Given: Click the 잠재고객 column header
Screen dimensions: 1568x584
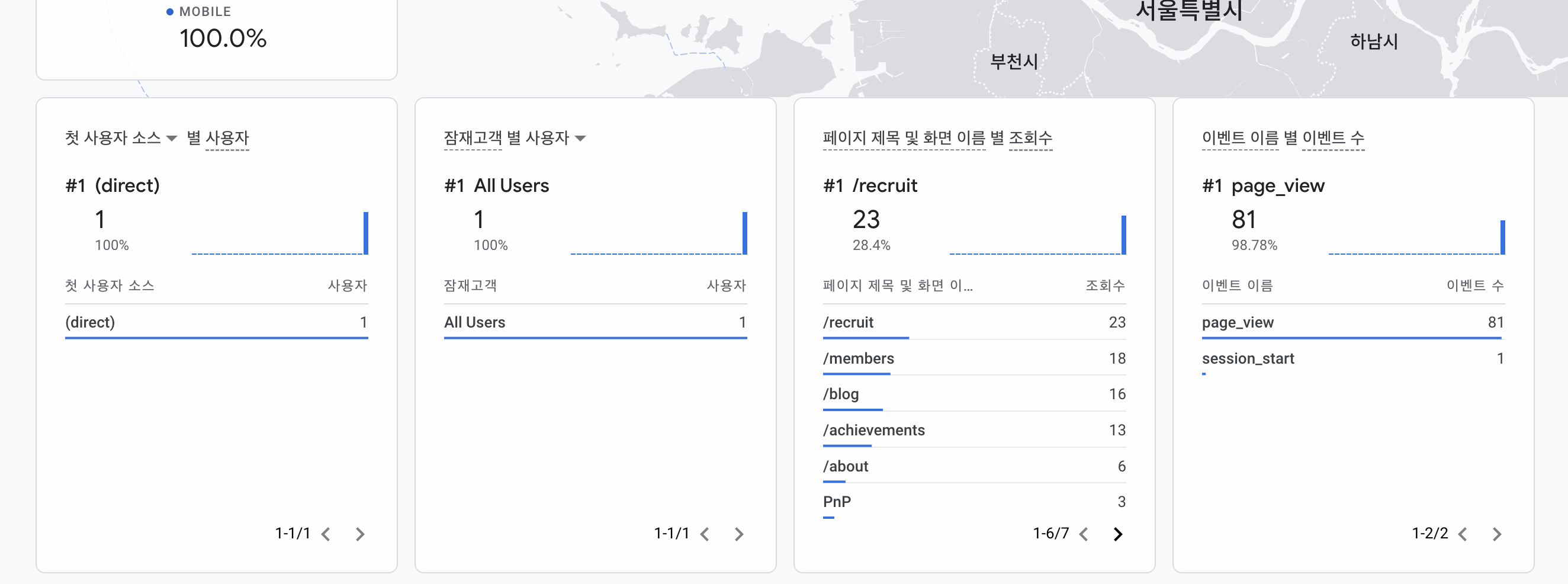Looking at the screenshot, I should point(470,285).
